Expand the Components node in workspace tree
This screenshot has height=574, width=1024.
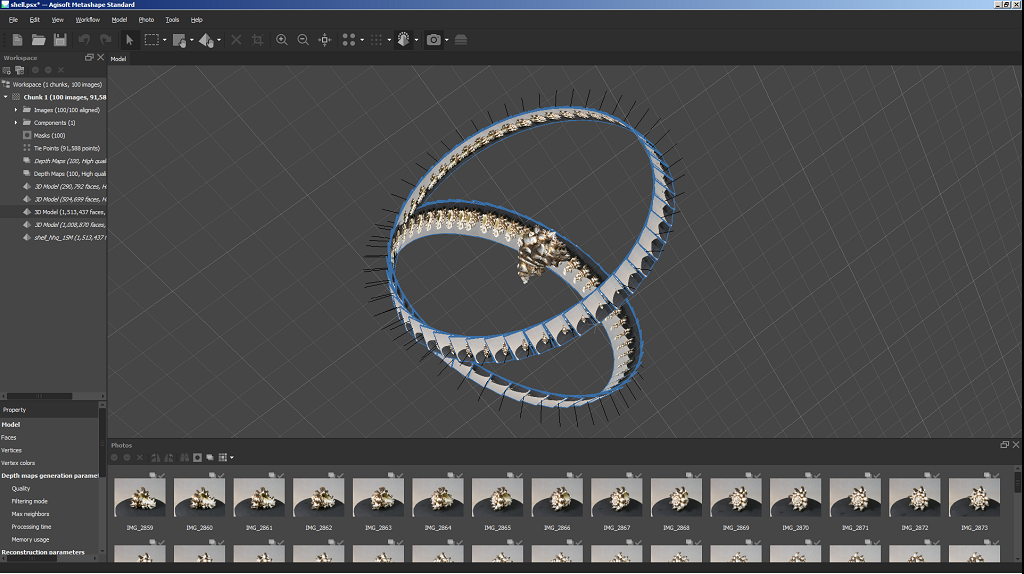pyautogui.click(x=16, y=122)
